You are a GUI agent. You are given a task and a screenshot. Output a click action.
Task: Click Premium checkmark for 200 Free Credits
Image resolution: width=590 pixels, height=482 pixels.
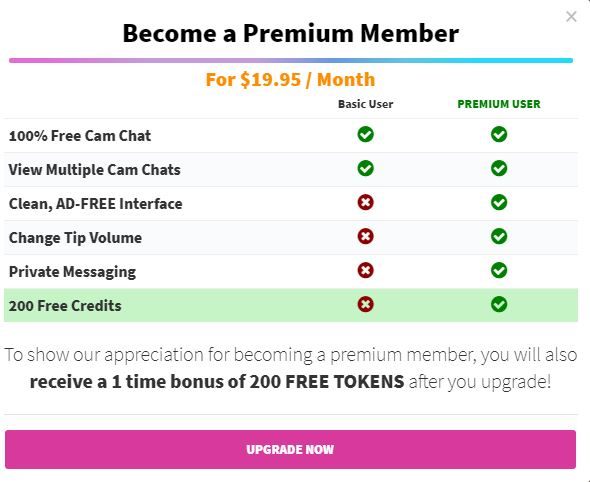coord(499,304)
